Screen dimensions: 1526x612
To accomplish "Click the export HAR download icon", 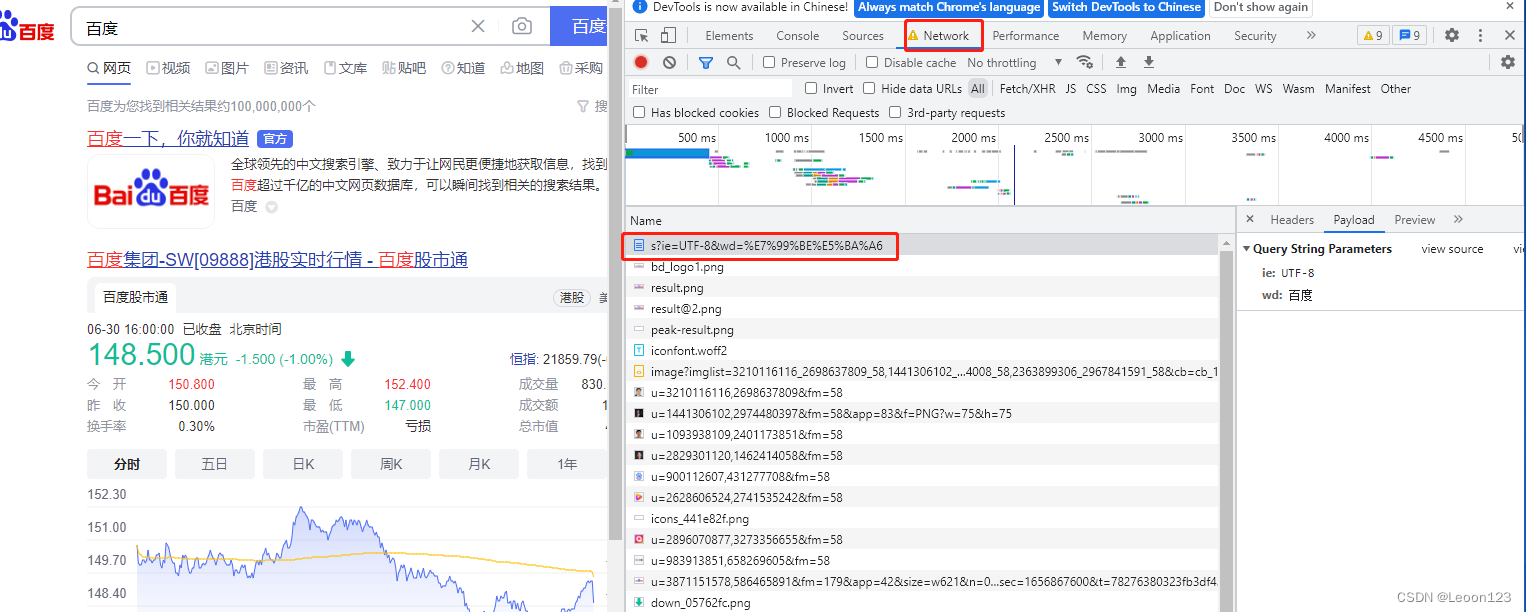I will point(1149,62).
